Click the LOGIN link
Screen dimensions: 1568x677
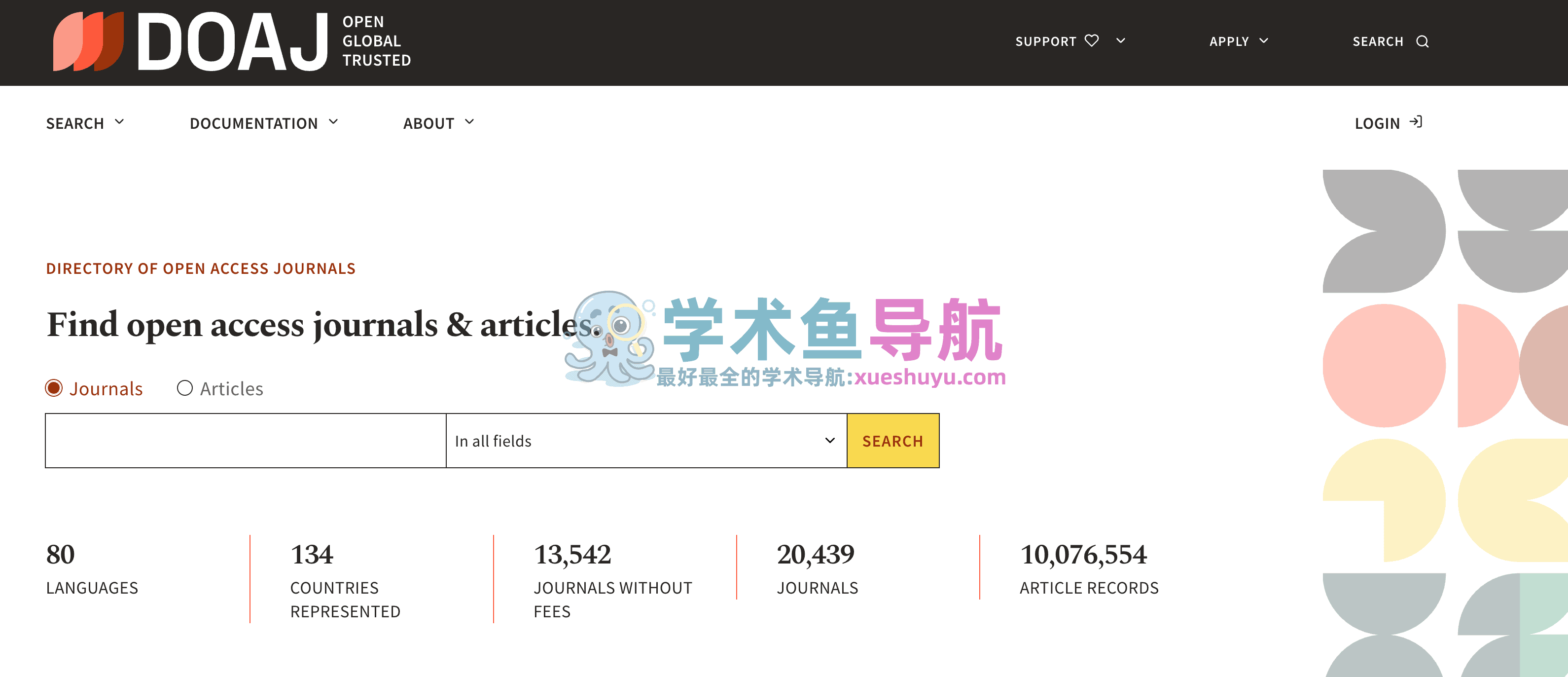pyautogui.click(x=1377, y=123)
